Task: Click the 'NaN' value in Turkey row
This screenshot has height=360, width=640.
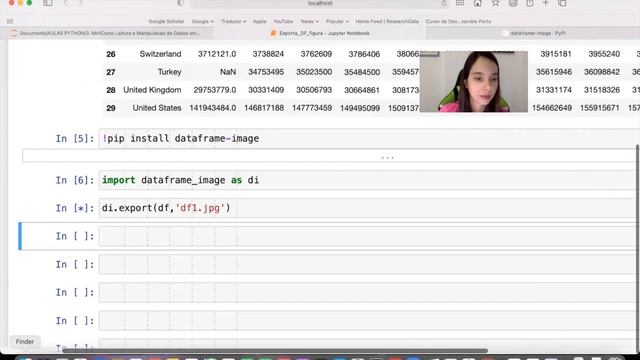Action: 228,72
